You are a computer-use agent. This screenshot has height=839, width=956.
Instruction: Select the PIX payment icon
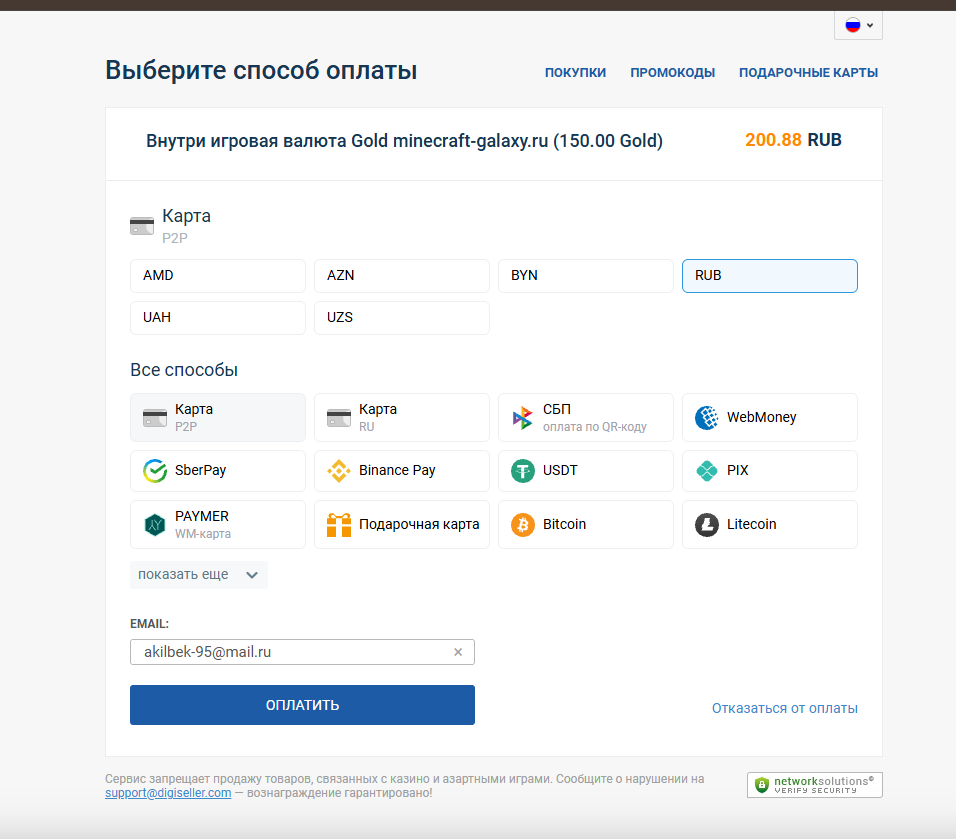(x=707, y=471)
